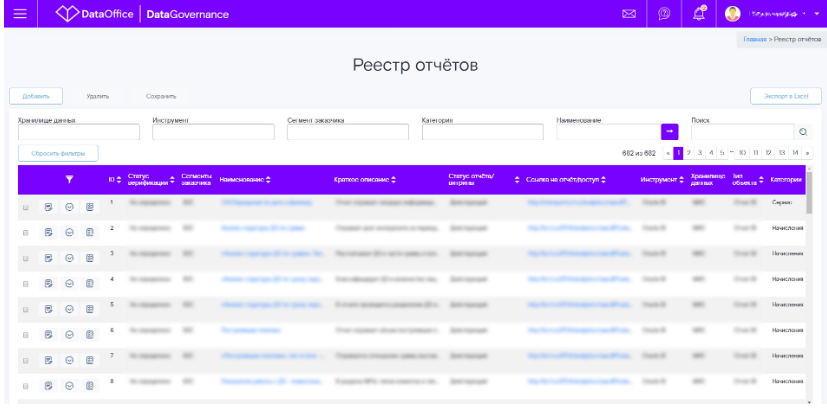
Task: Tick the checkbox for row 2
Action: point(25,233)
